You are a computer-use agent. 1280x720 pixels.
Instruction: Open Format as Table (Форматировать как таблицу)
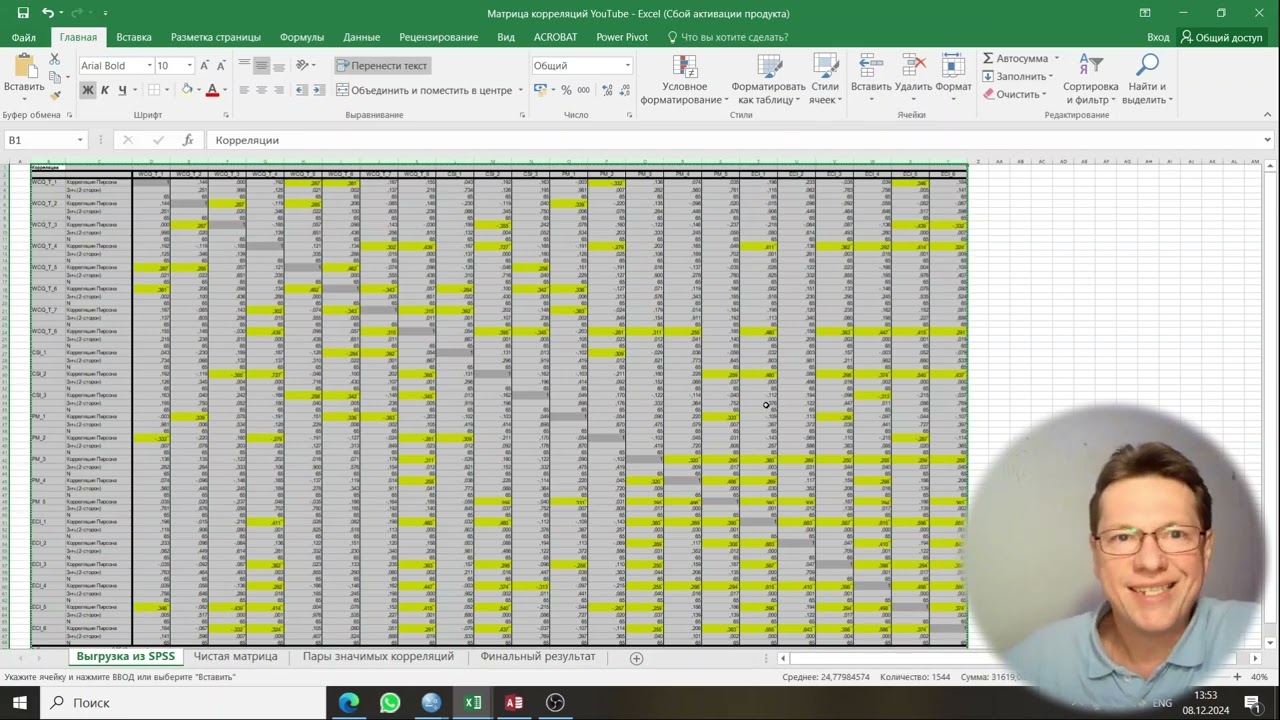pos(768,80)
